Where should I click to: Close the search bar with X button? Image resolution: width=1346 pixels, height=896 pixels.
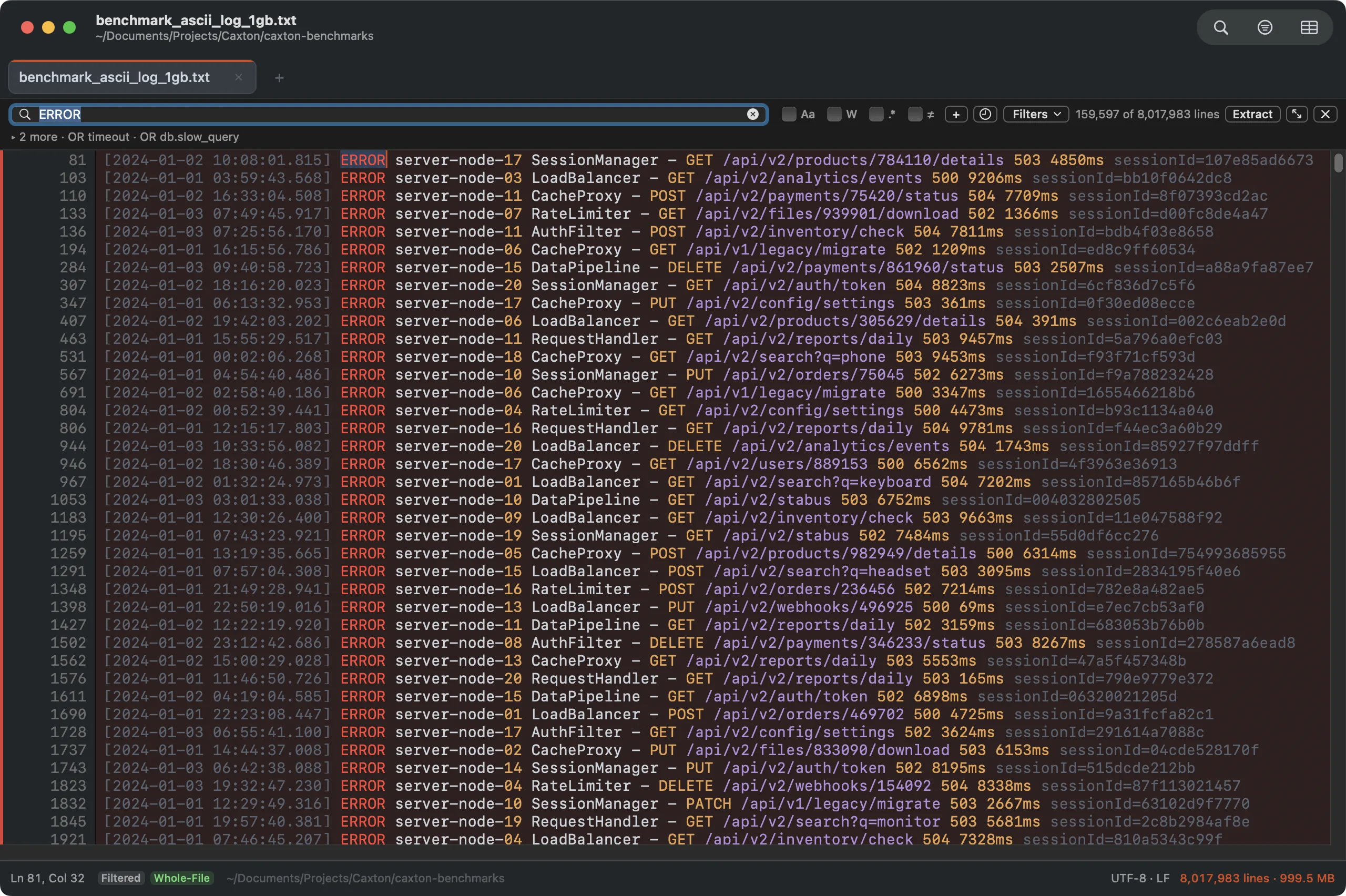(x=1325, y=114)
